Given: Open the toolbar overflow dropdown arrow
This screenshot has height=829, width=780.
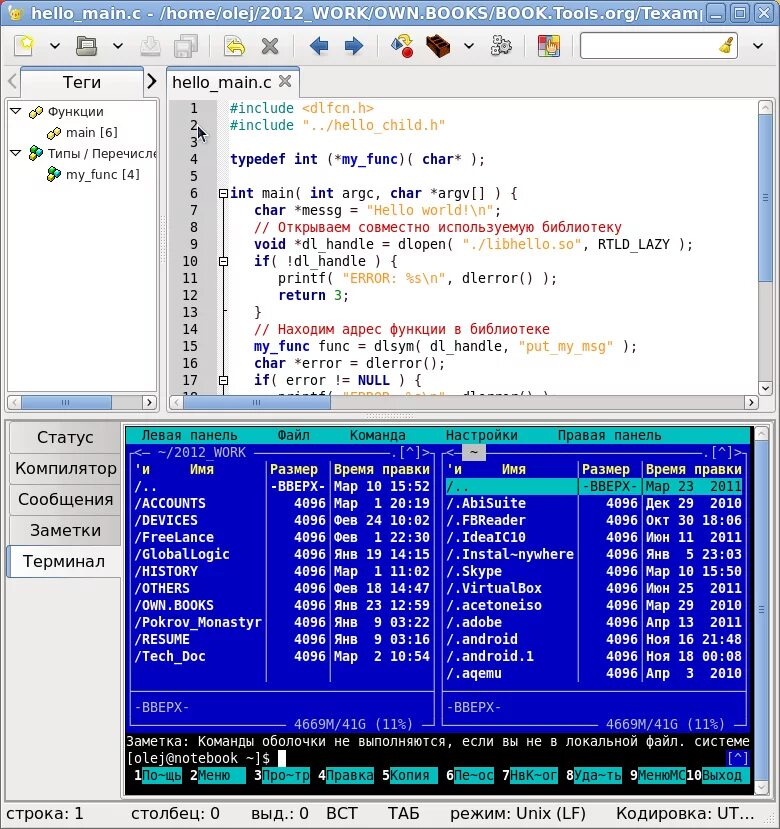Looking at the screenshot, I should (757, 46).
